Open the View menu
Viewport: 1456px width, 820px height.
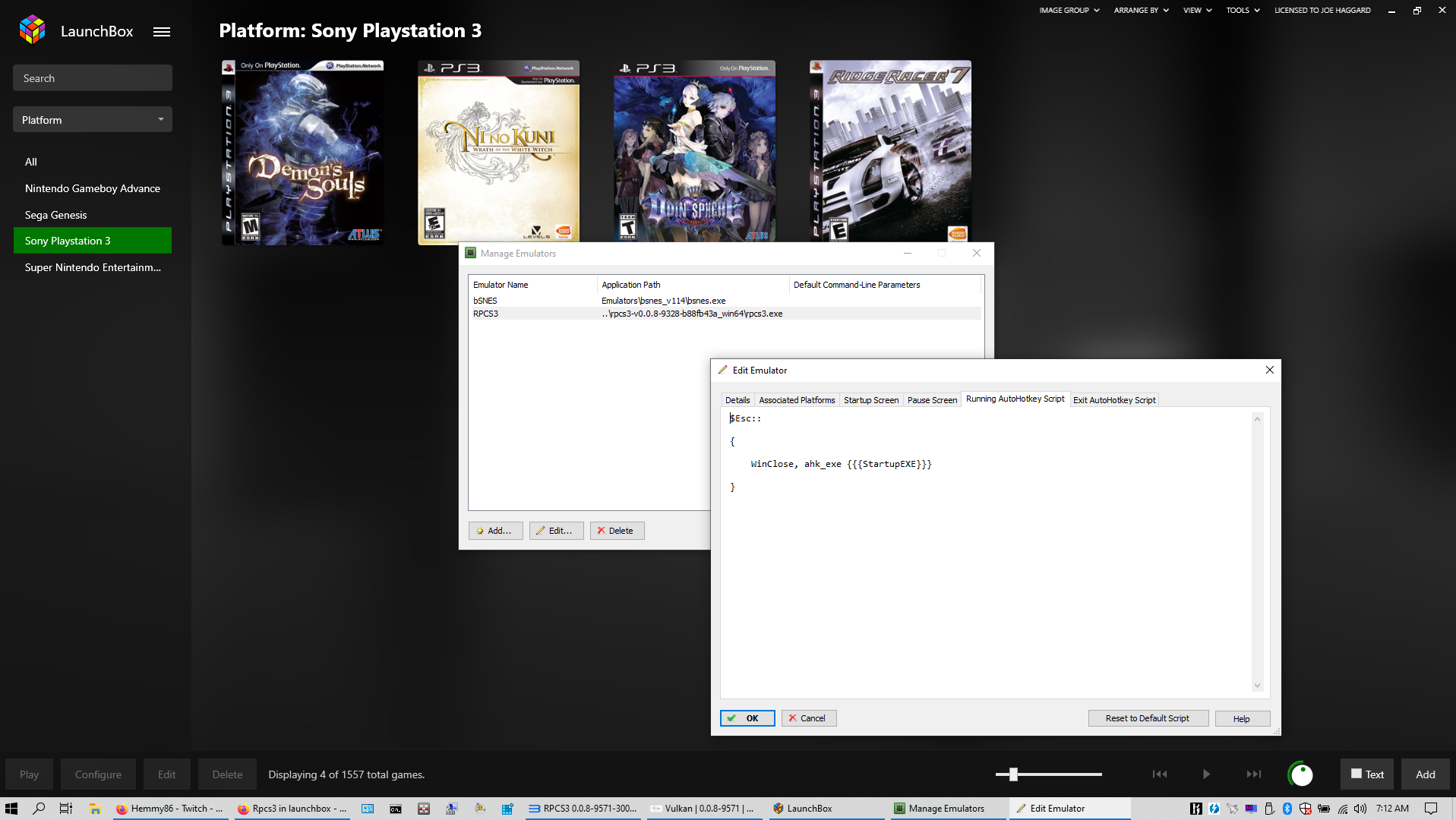pos(1198,11)
